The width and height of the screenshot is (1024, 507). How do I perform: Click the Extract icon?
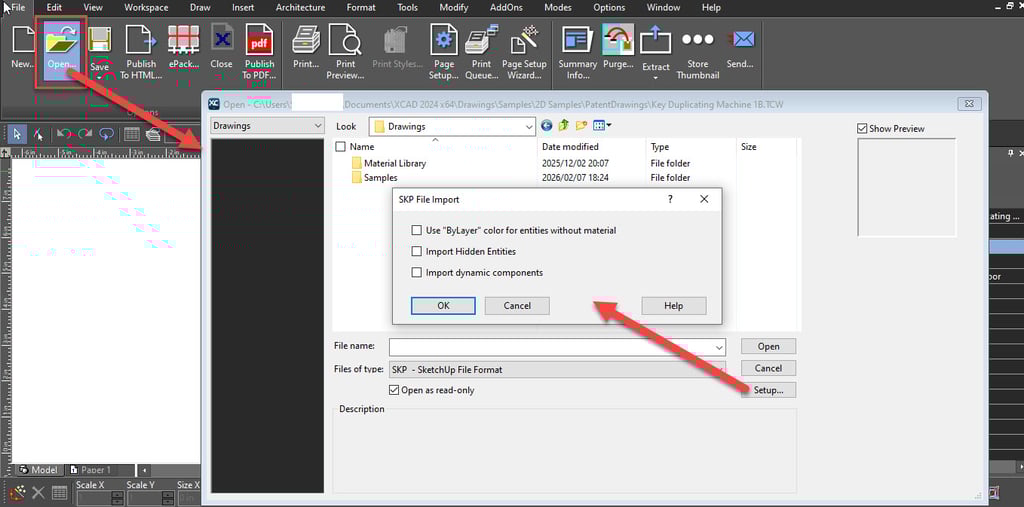[656, 41]
